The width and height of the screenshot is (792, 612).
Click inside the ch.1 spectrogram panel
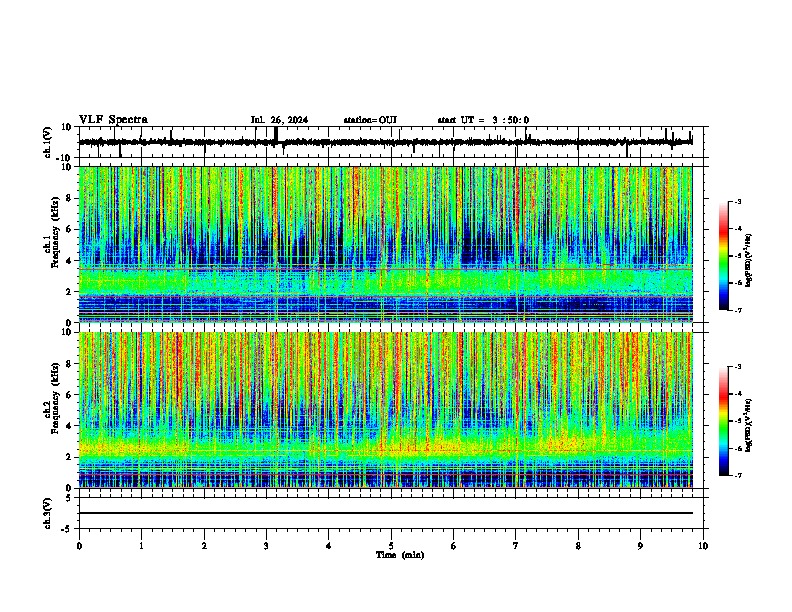coord(385,244)
